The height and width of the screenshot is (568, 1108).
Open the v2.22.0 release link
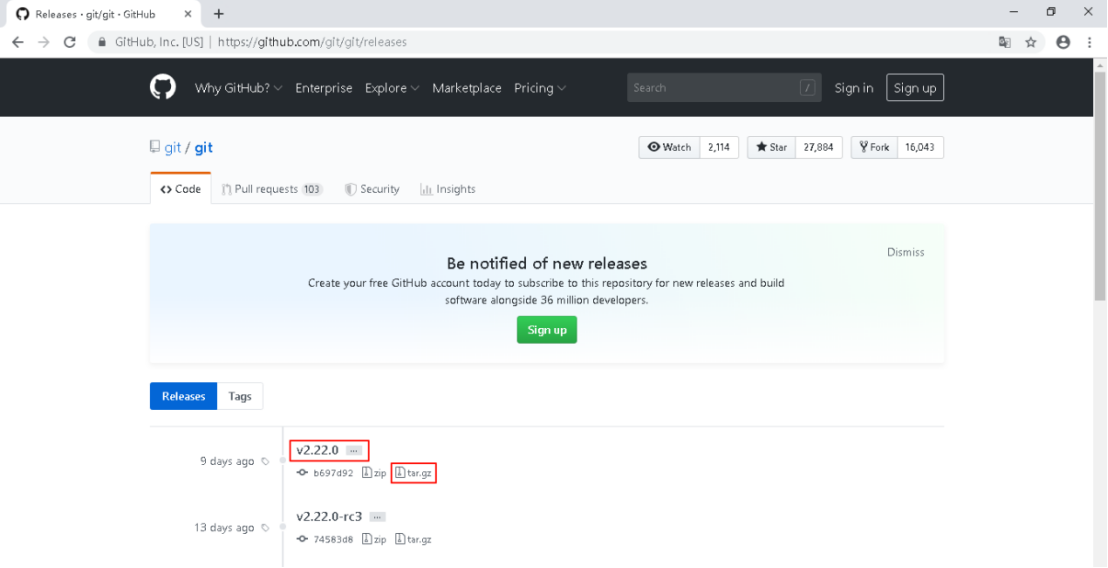coord(318,450)
